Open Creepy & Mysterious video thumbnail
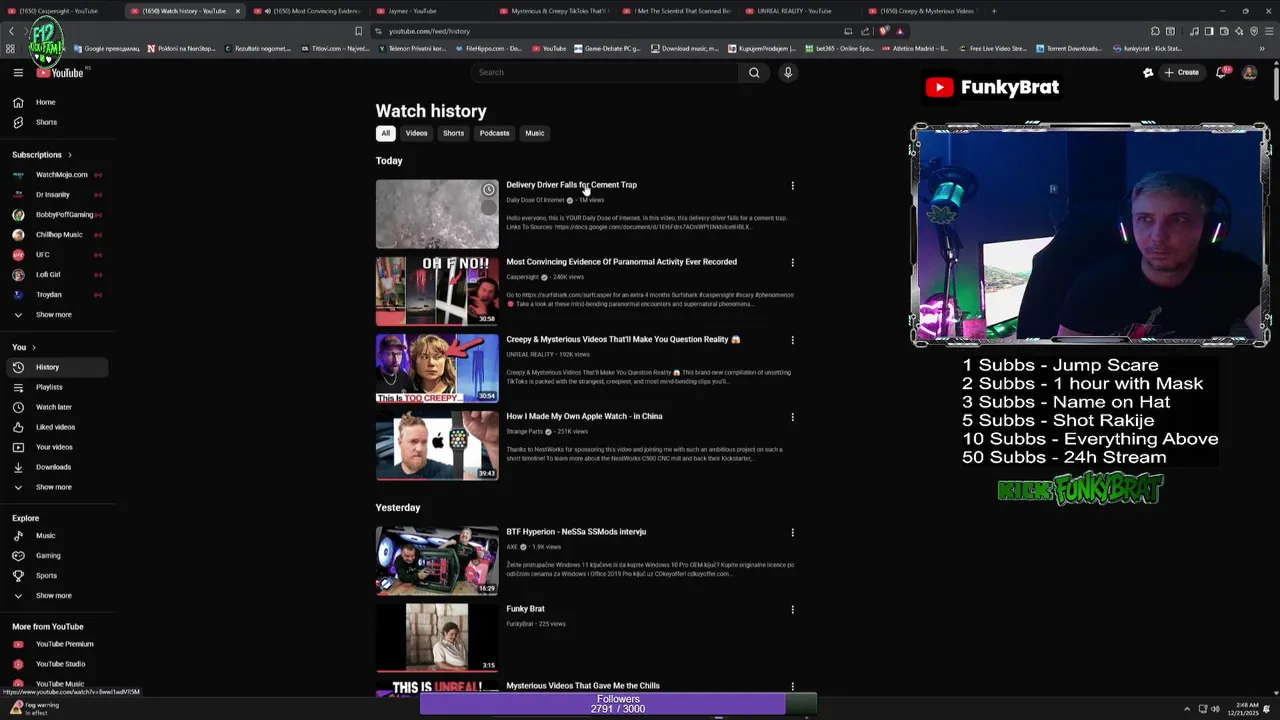Image resolution: width=1280 pixels, height=720 pixels. point(437,368)
